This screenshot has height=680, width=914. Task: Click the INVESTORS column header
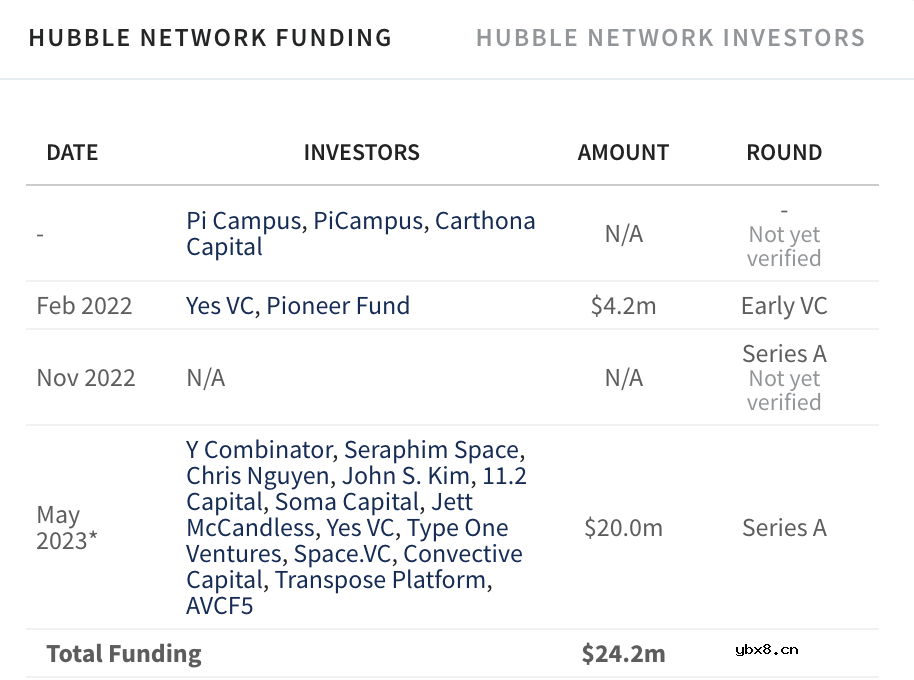coord(361,153)
